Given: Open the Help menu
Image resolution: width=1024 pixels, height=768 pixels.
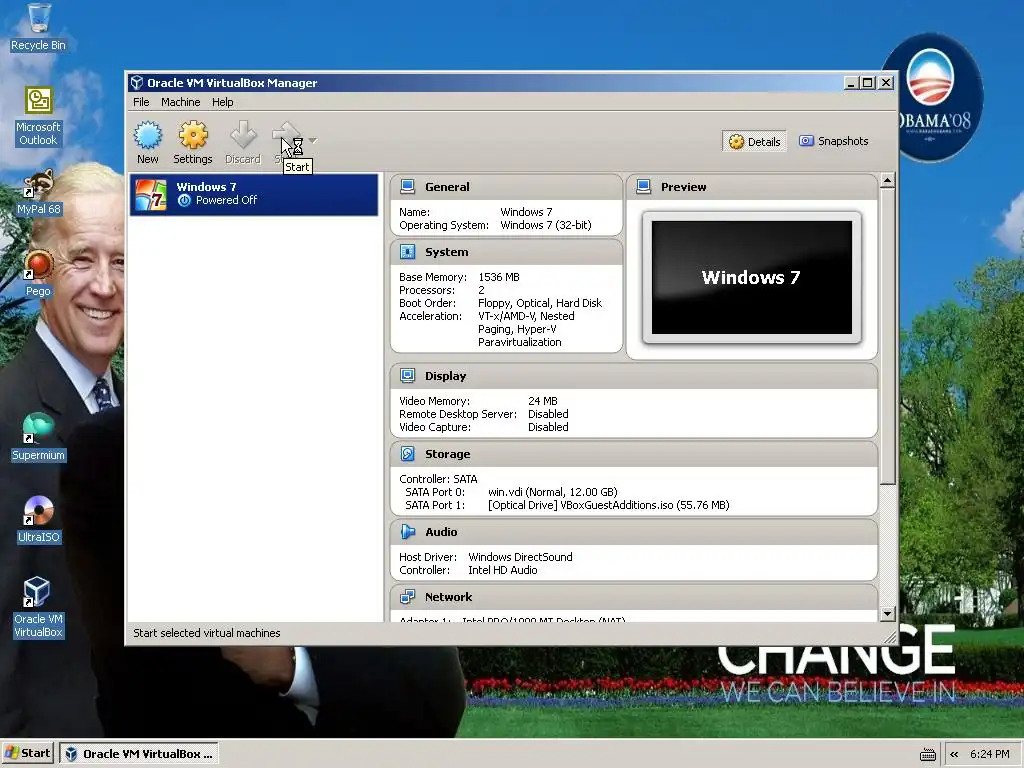Looking at the screenshot, I should (x=222, y=102).
